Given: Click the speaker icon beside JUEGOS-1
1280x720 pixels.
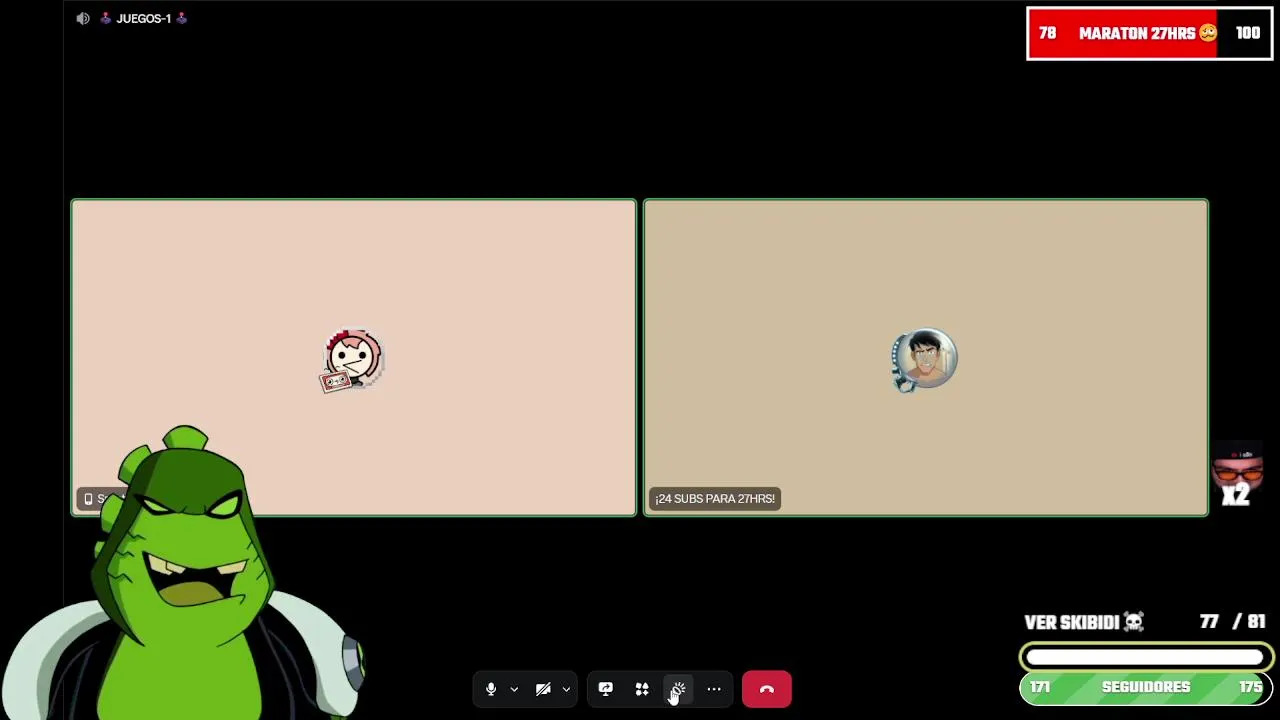Looking at the screenshot, I should (x=83, y=18).
